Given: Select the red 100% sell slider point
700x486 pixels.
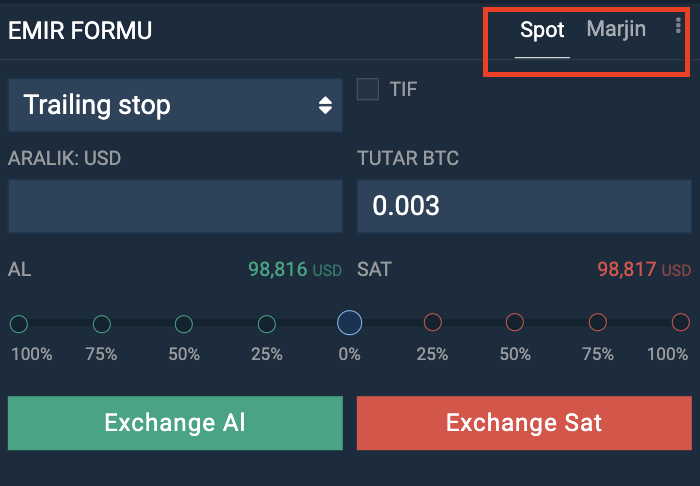Looking at the screenshot, I should point(681,322).
